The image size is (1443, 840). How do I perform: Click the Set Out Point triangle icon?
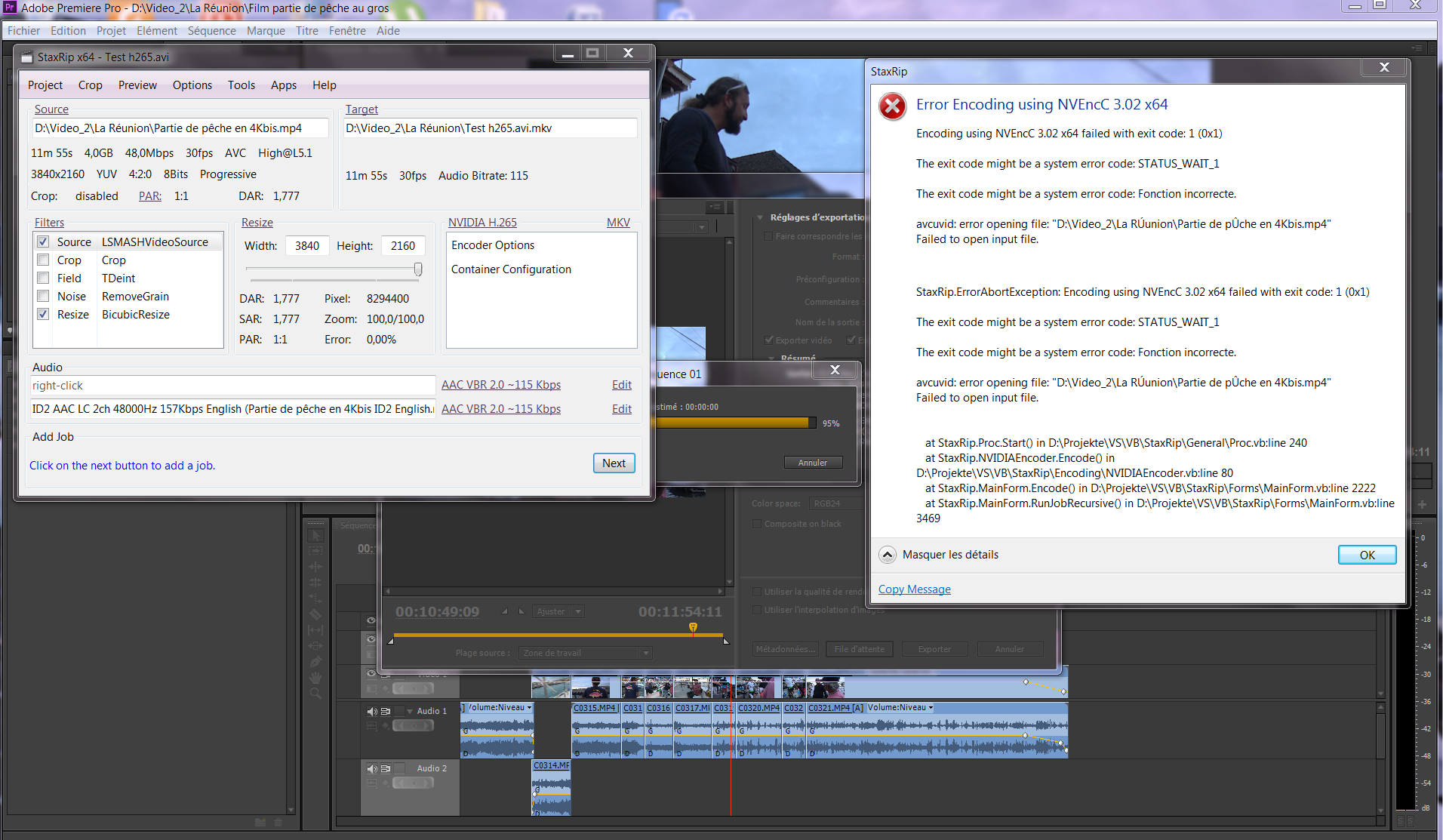pyautogui.click(x=522, y=611)
